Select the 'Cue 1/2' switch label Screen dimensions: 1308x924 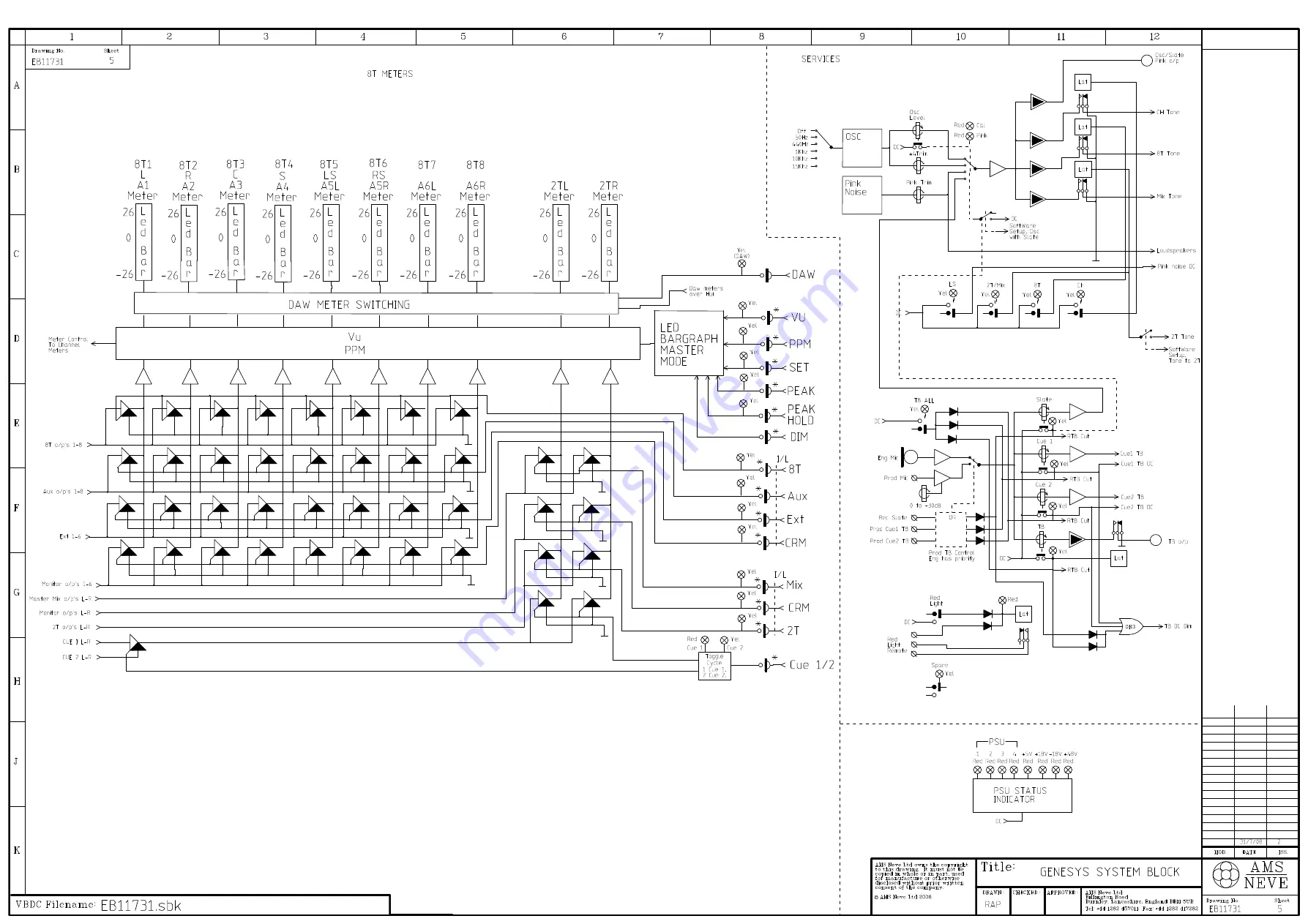812,665
